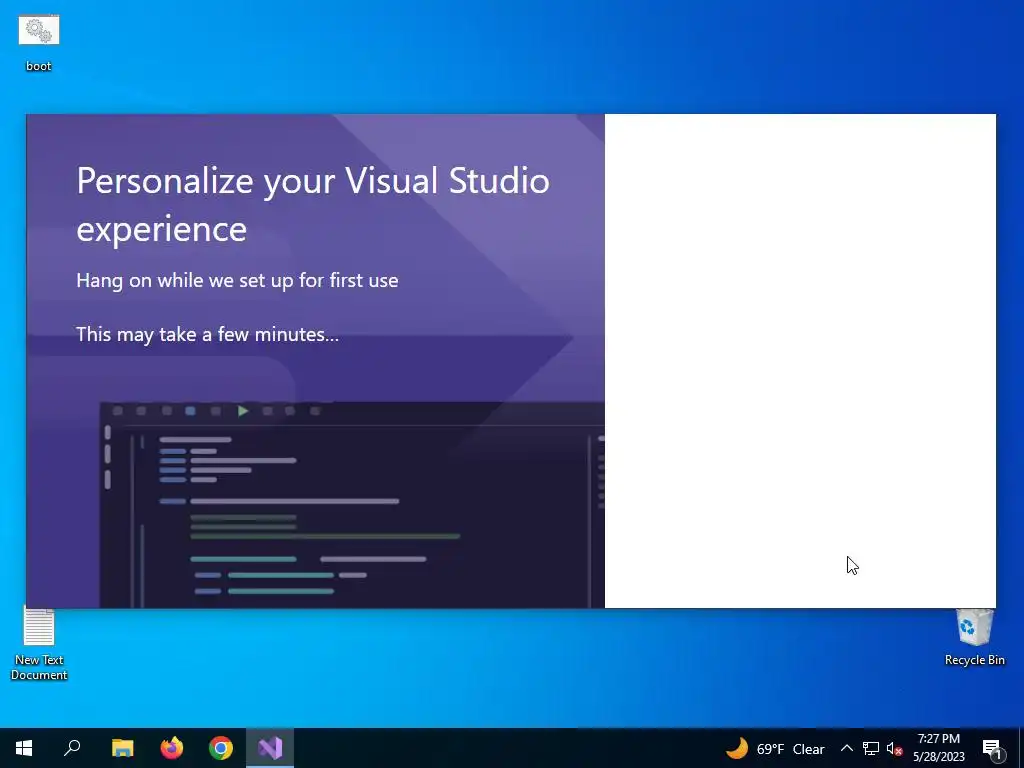Viewport: 1024px width, 768px height.
Task: Launch Google Chrome from the taskbar
Action: point(221,748)
